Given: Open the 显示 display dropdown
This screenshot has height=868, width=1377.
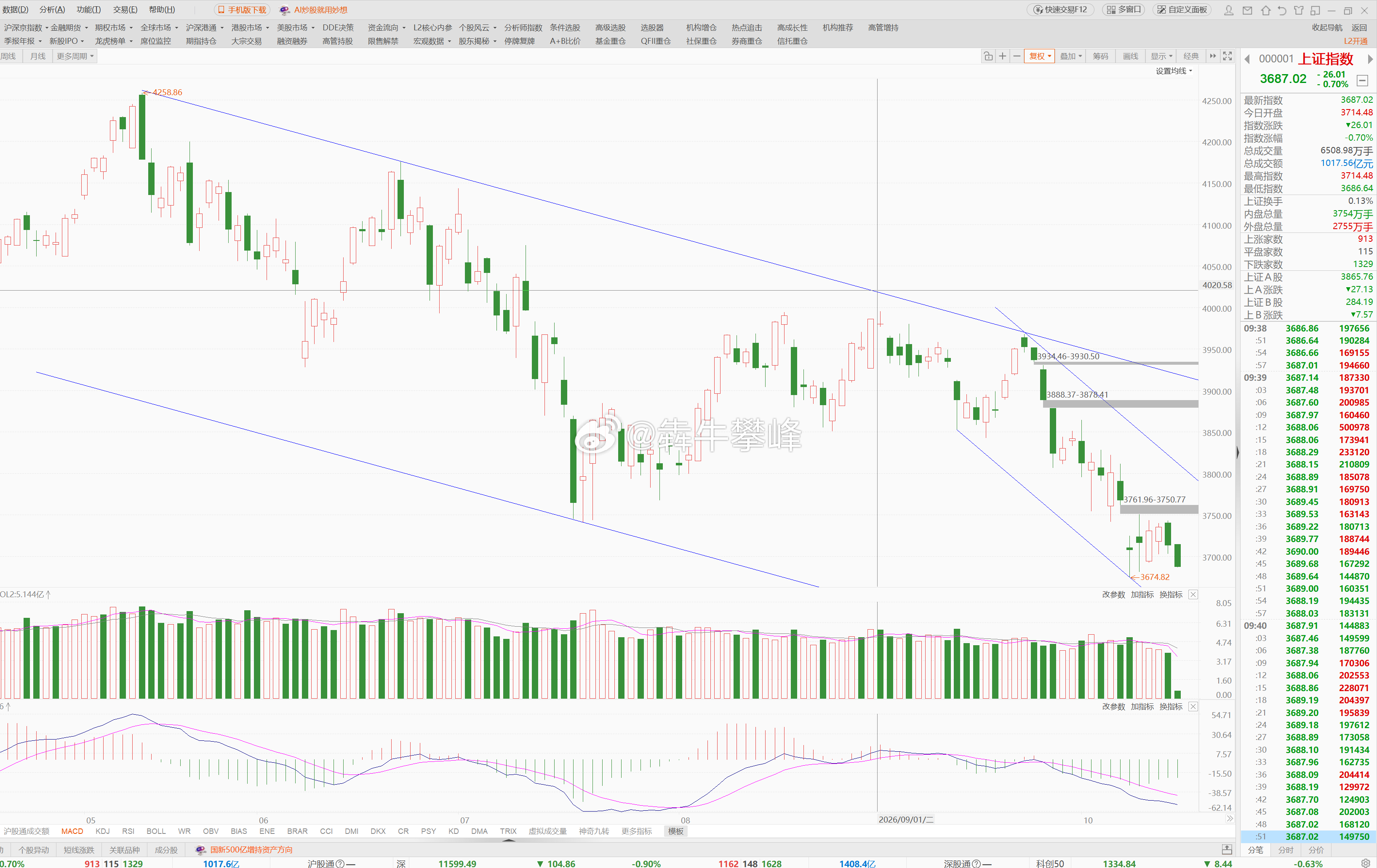Looking at the screenshot, I should (x=1161, y=56).
